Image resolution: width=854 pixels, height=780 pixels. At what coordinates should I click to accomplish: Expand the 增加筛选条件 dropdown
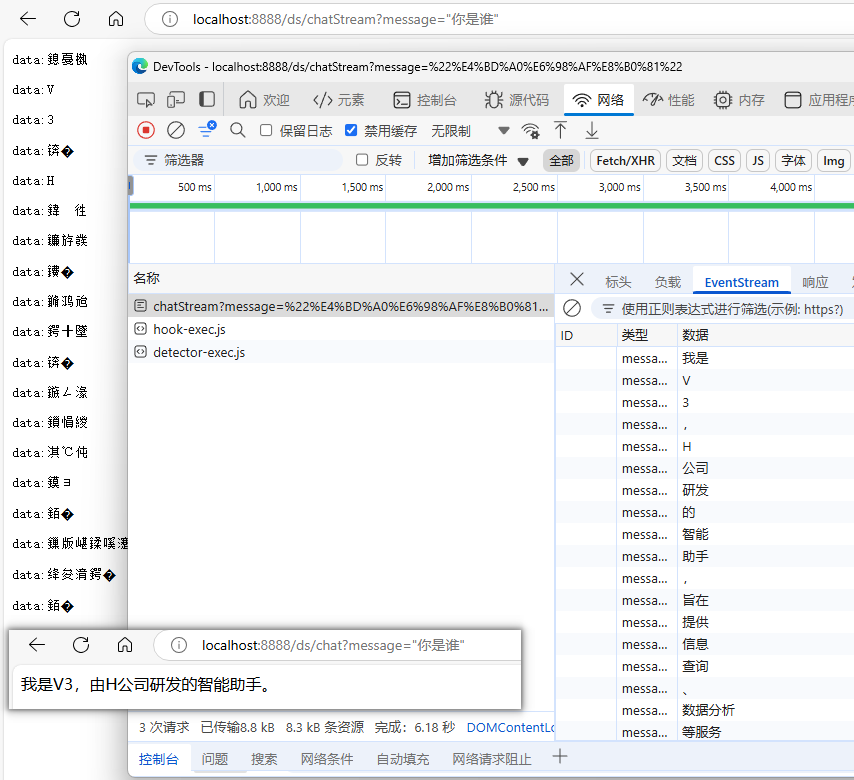[x=478, y=160]
